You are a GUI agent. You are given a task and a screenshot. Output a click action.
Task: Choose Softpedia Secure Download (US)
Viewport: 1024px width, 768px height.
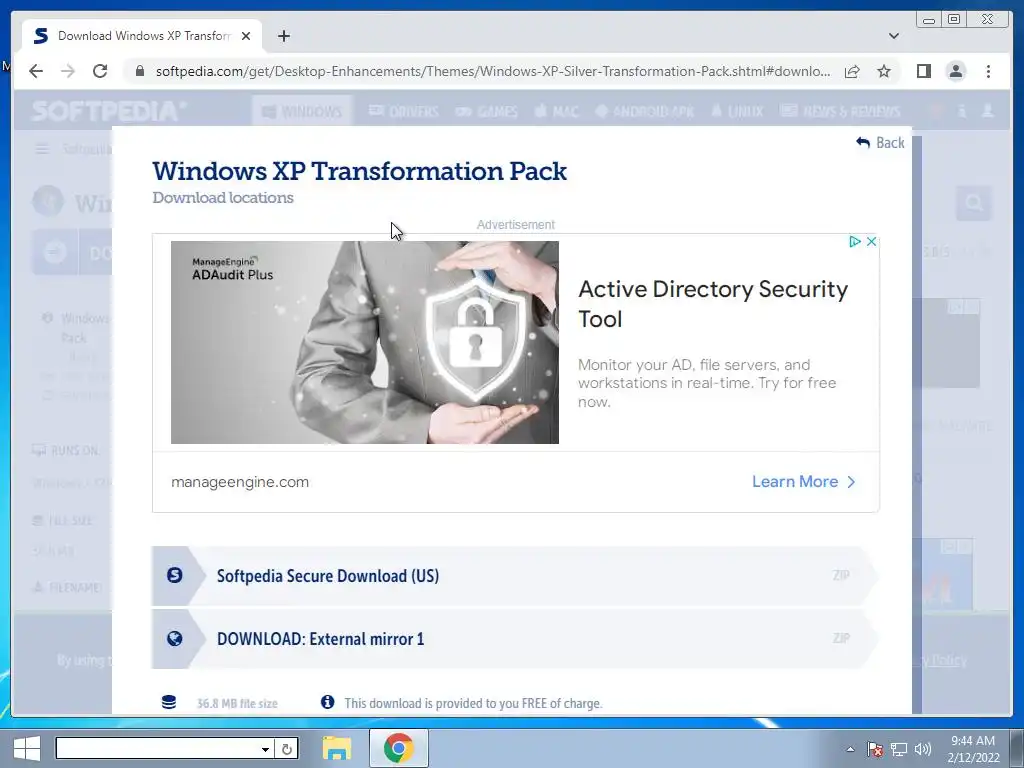point(513,575)
